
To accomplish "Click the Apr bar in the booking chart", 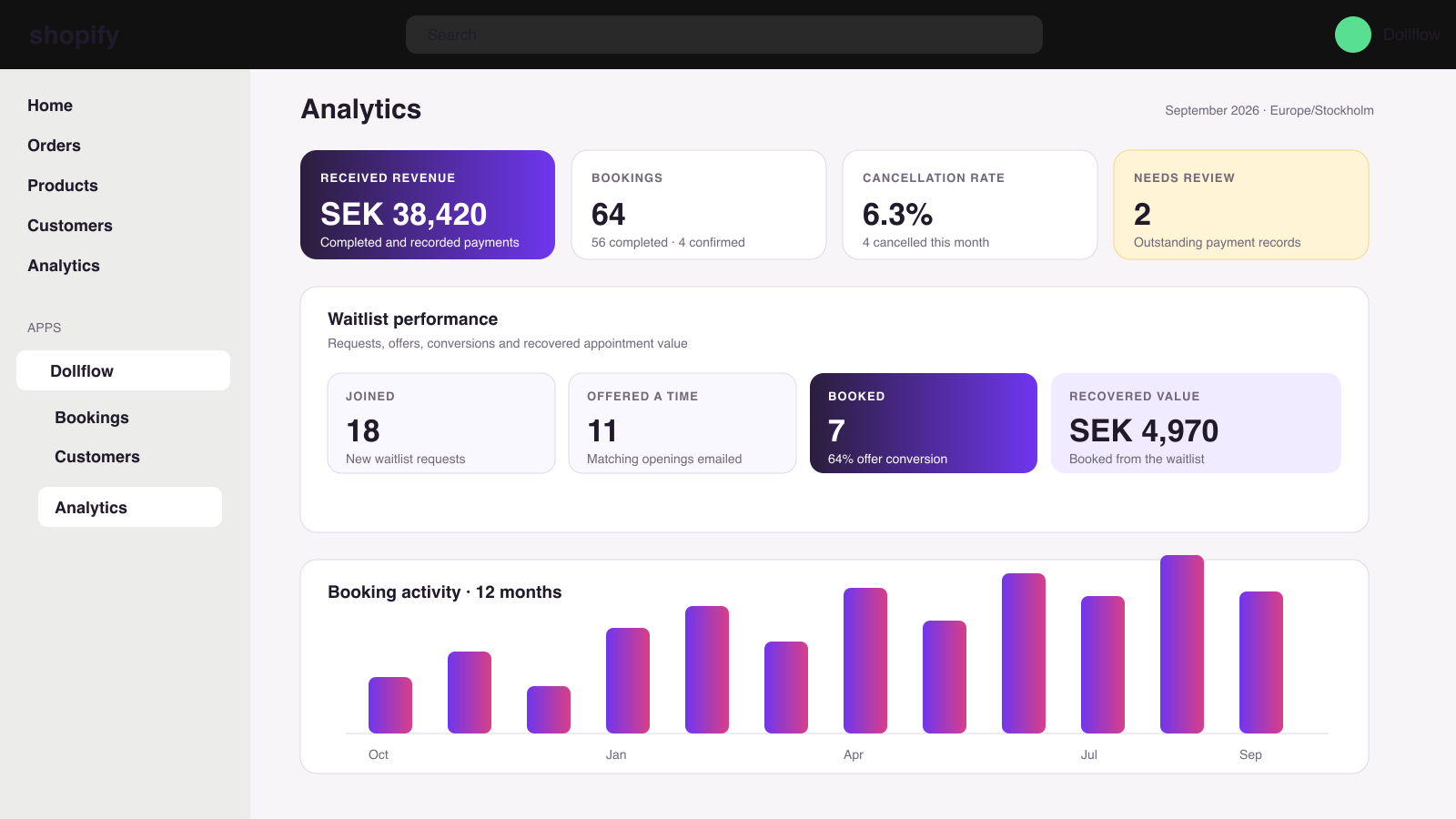I will coord(865,661).
